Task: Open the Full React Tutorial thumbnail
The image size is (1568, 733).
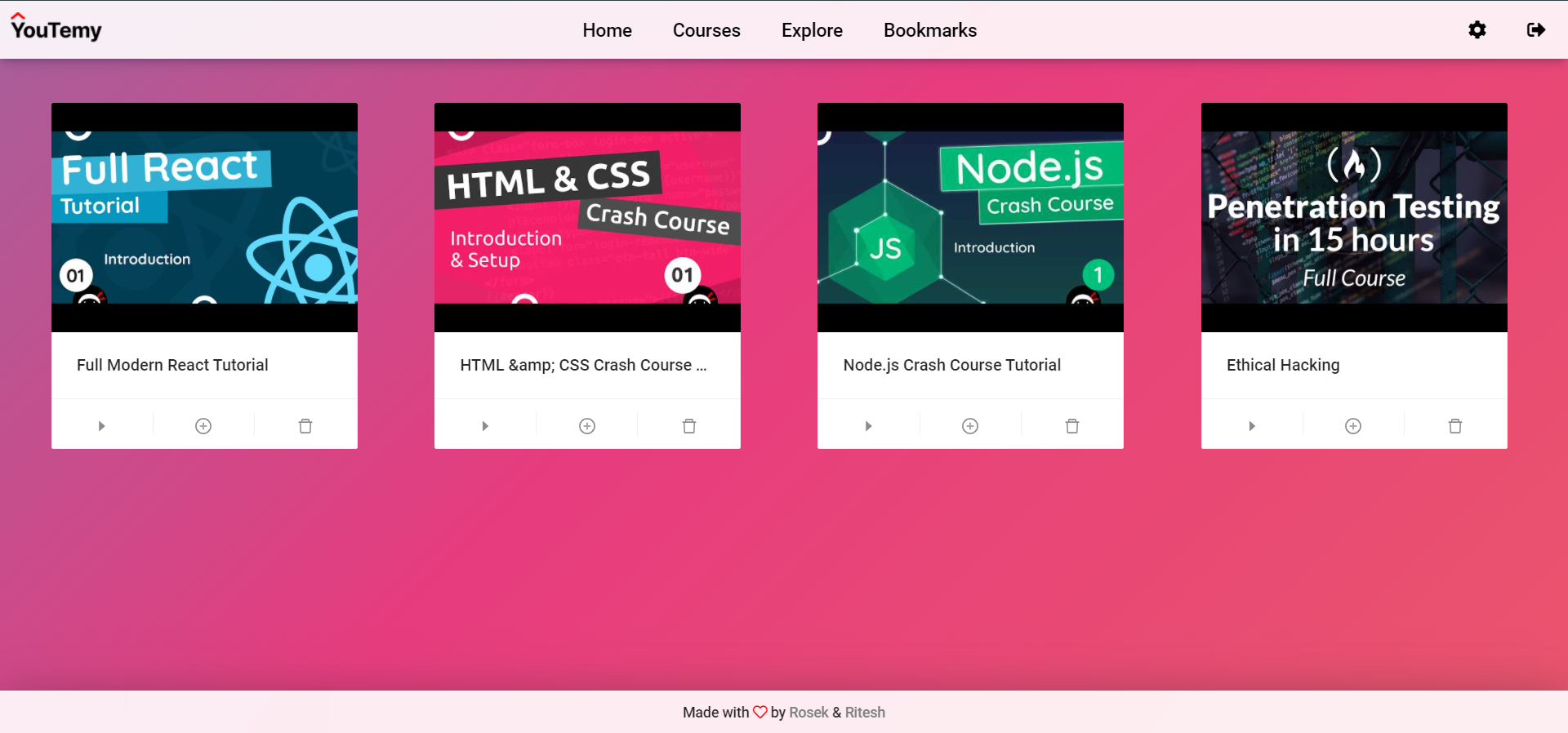Action: pyautogui.click(x=204, y=217)
